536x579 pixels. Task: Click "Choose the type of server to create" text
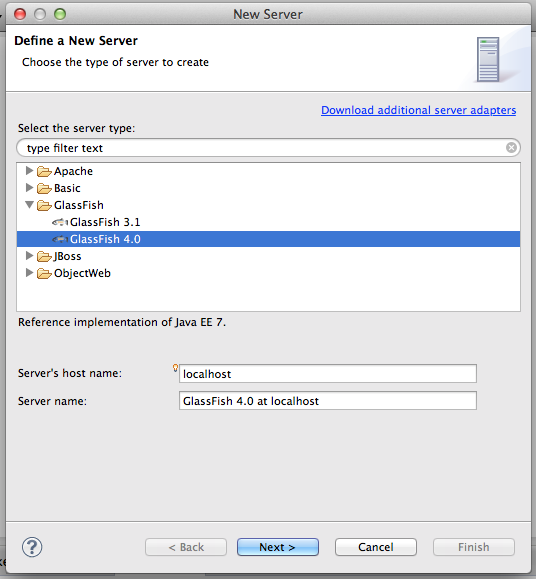[x=115, y=62]
